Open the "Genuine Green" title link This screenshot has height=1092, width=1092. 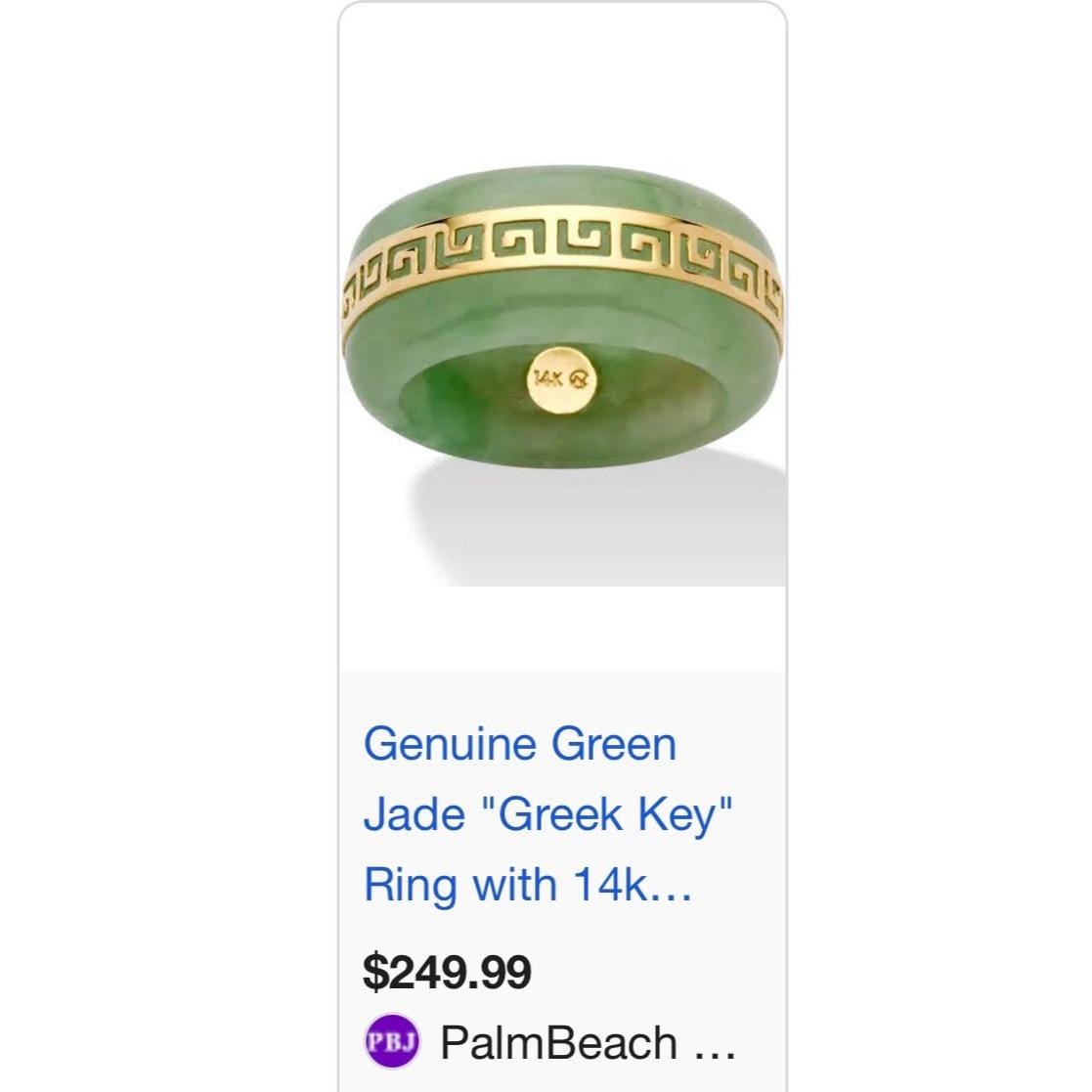(519, 744)
